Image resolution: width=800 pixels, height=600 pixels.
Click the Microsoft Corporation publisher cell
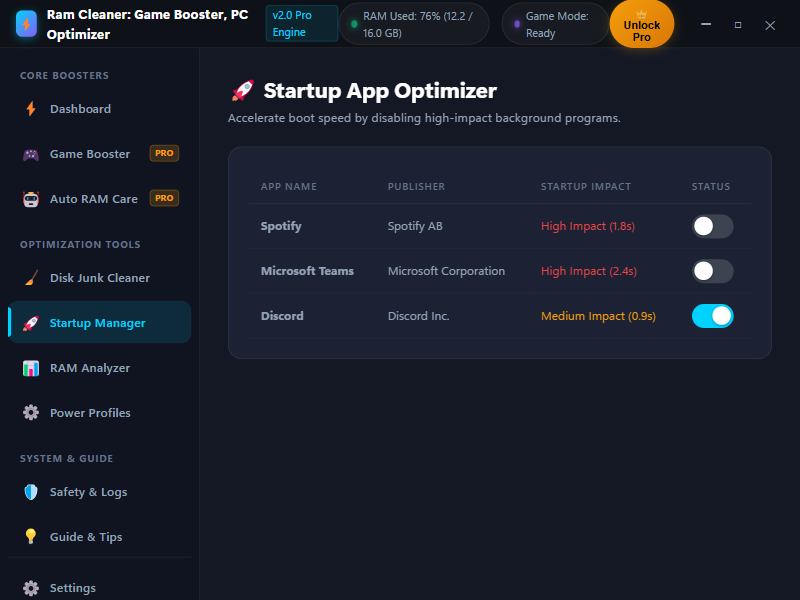pyautogui.click(x=446, y=271)
